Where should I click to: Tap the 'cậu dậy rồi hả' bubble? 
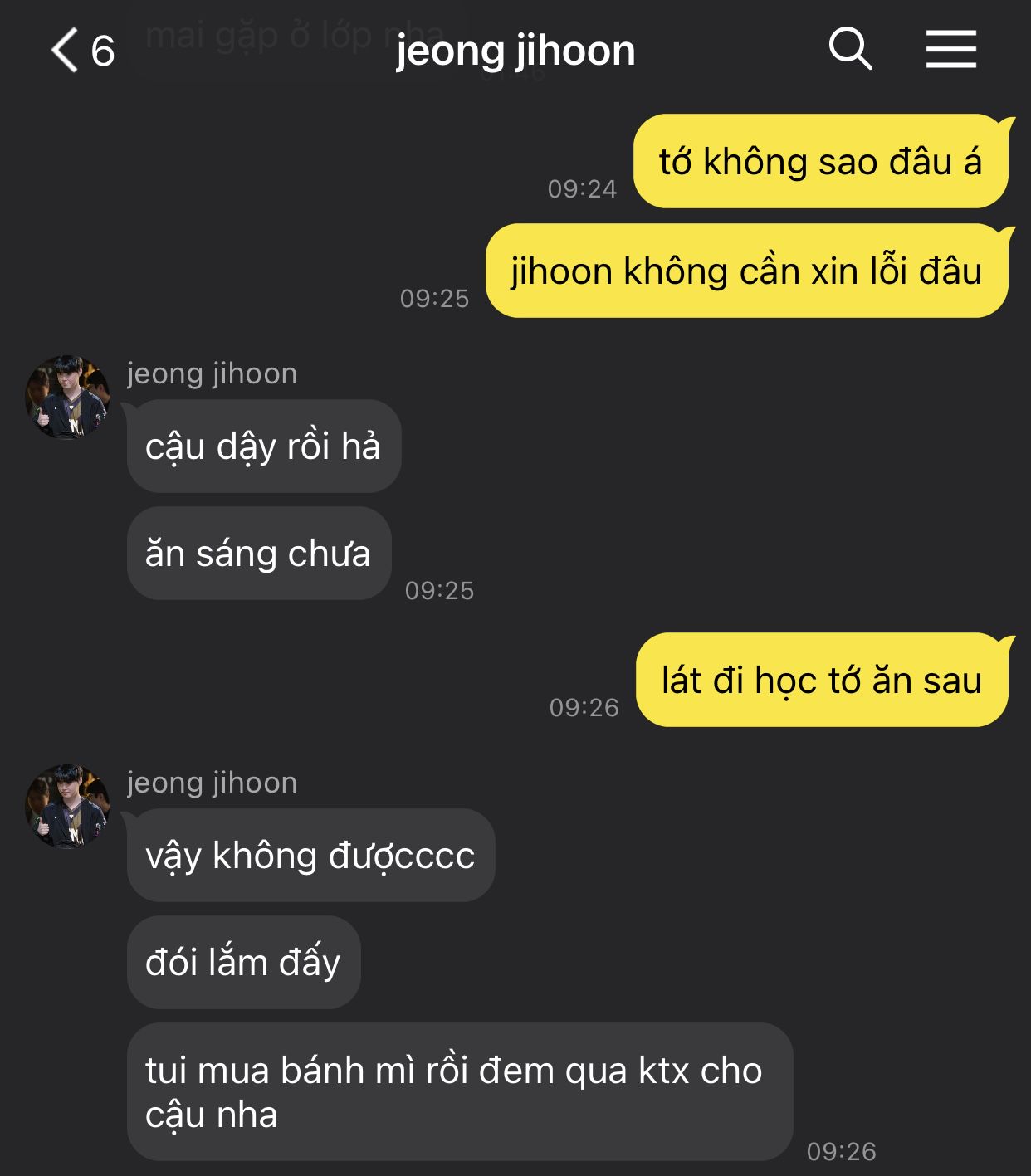click(x=264, y=446)
